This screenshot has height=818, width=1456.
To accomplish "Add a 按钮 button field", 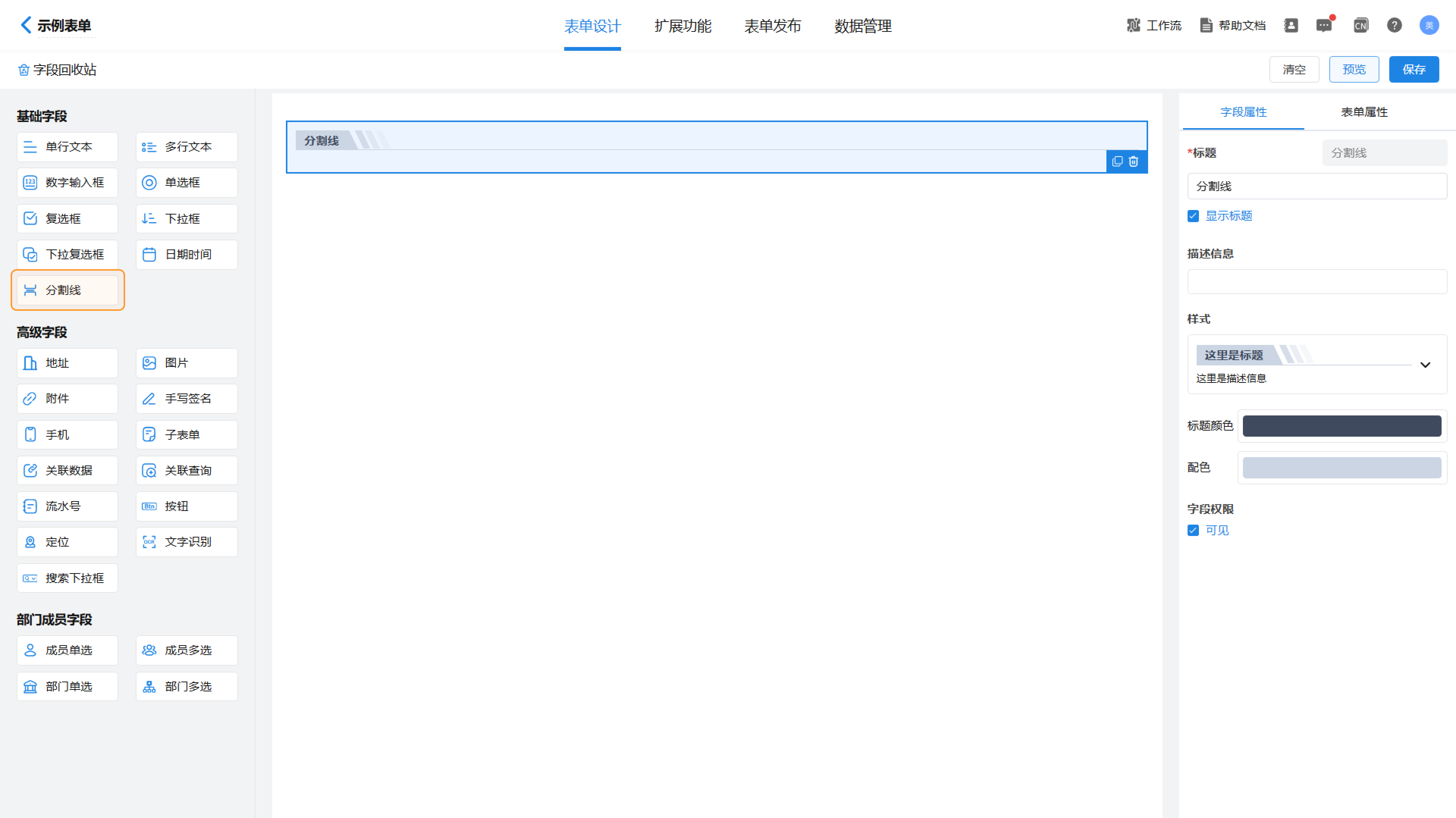I will [x=187, y=506].
